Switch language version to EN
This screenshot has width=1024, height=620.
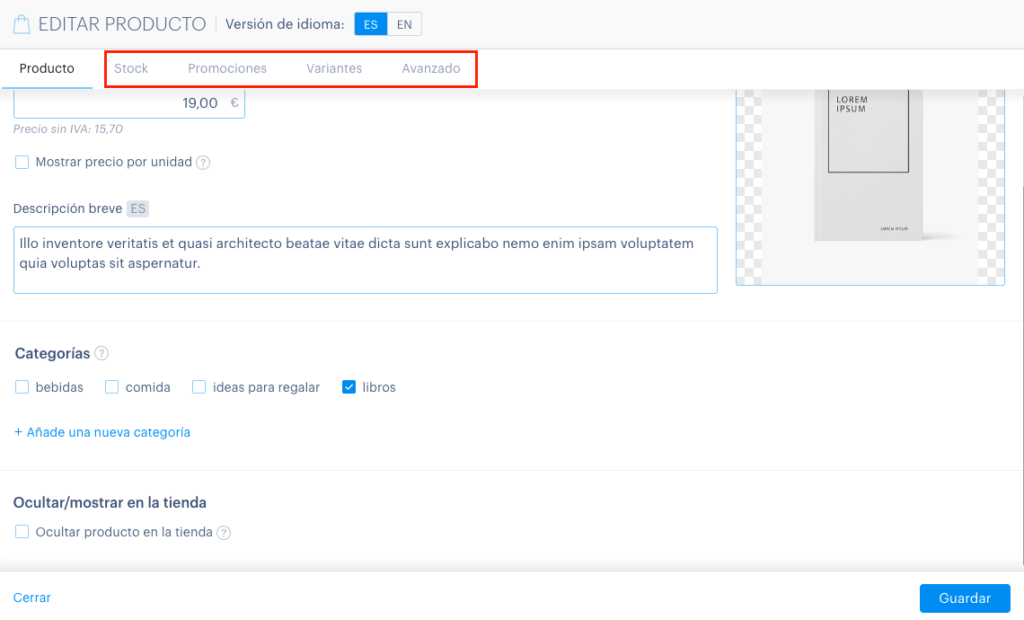[404, 24]
